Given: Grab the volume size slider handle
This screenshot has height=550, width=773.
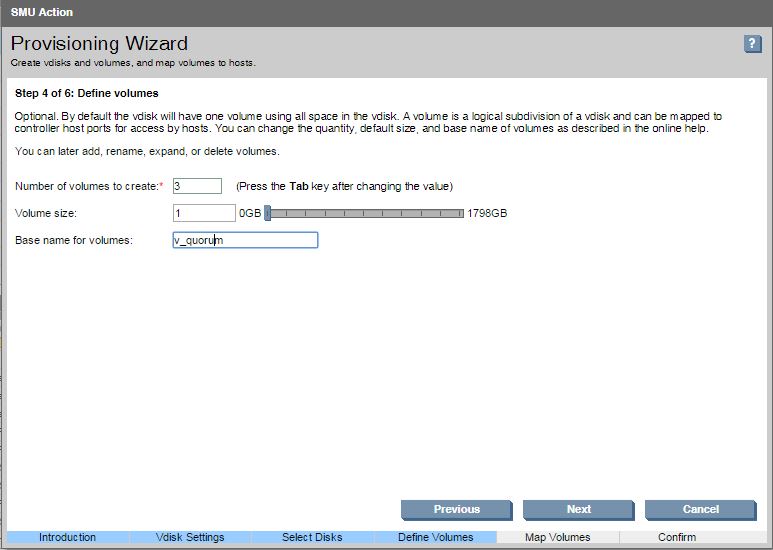Looking at the screenshot, I should (x=268, y=213).
